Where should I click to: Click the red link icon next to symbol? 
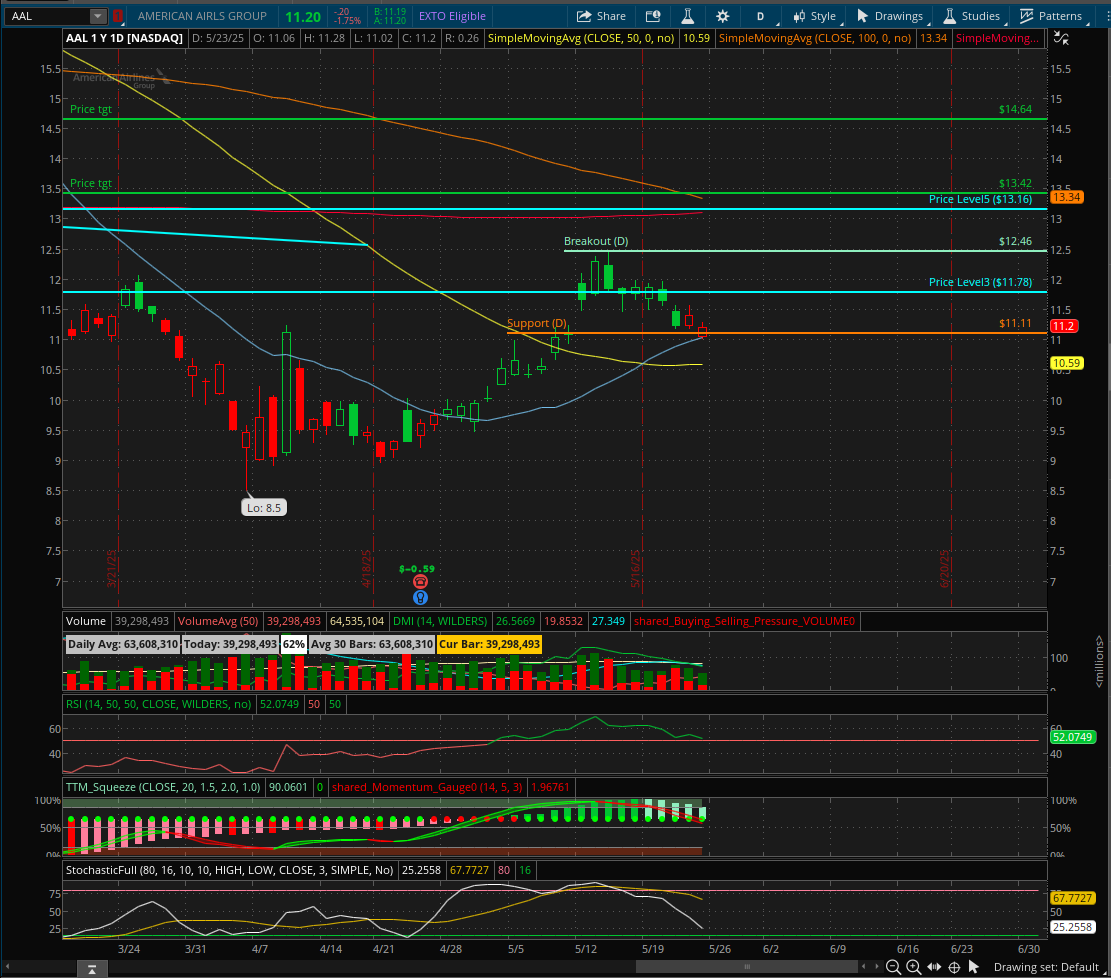click(118, 16)
